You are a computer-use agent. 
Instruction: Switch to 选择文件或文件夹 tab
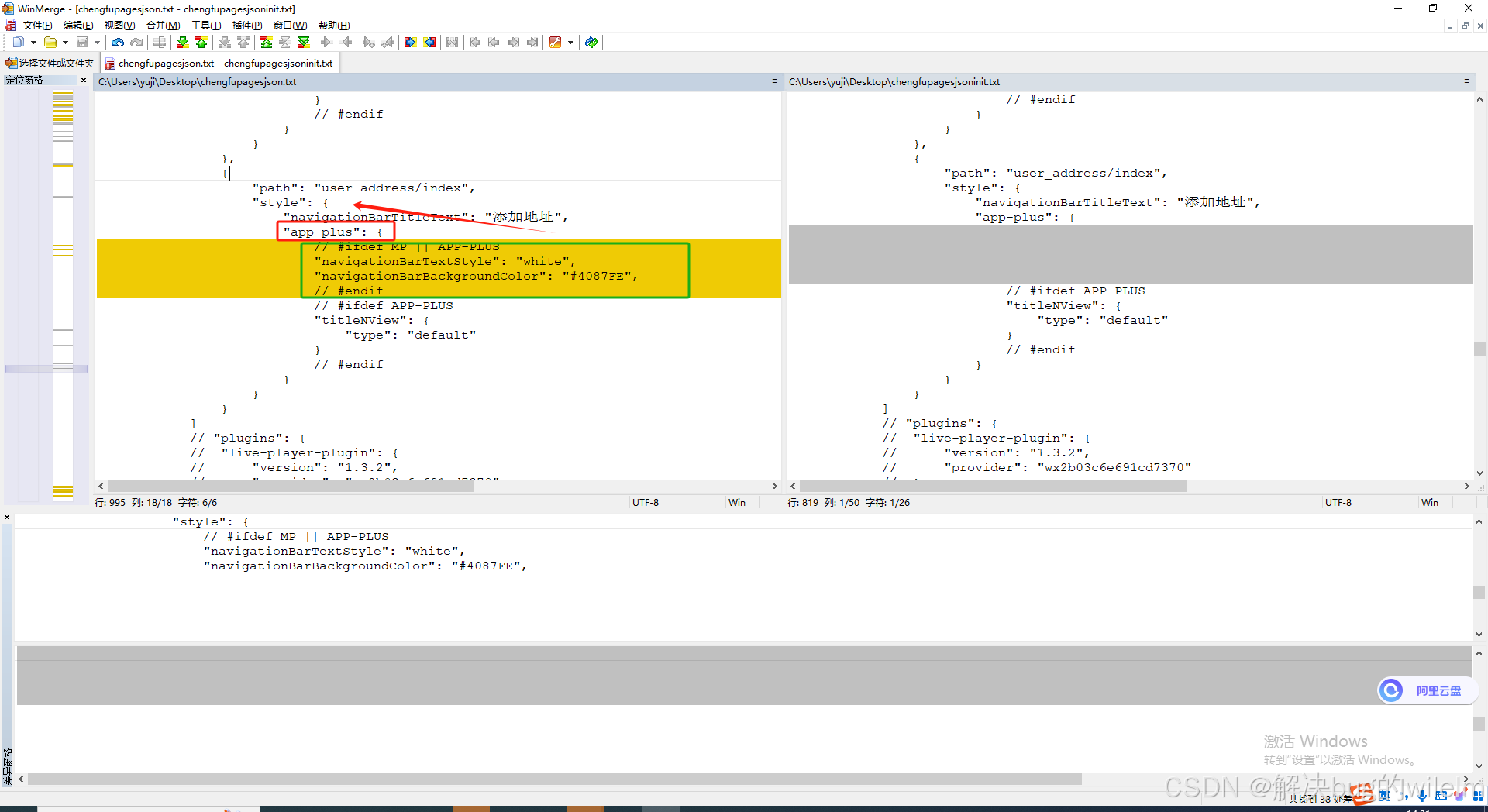(x=50, y=64)
